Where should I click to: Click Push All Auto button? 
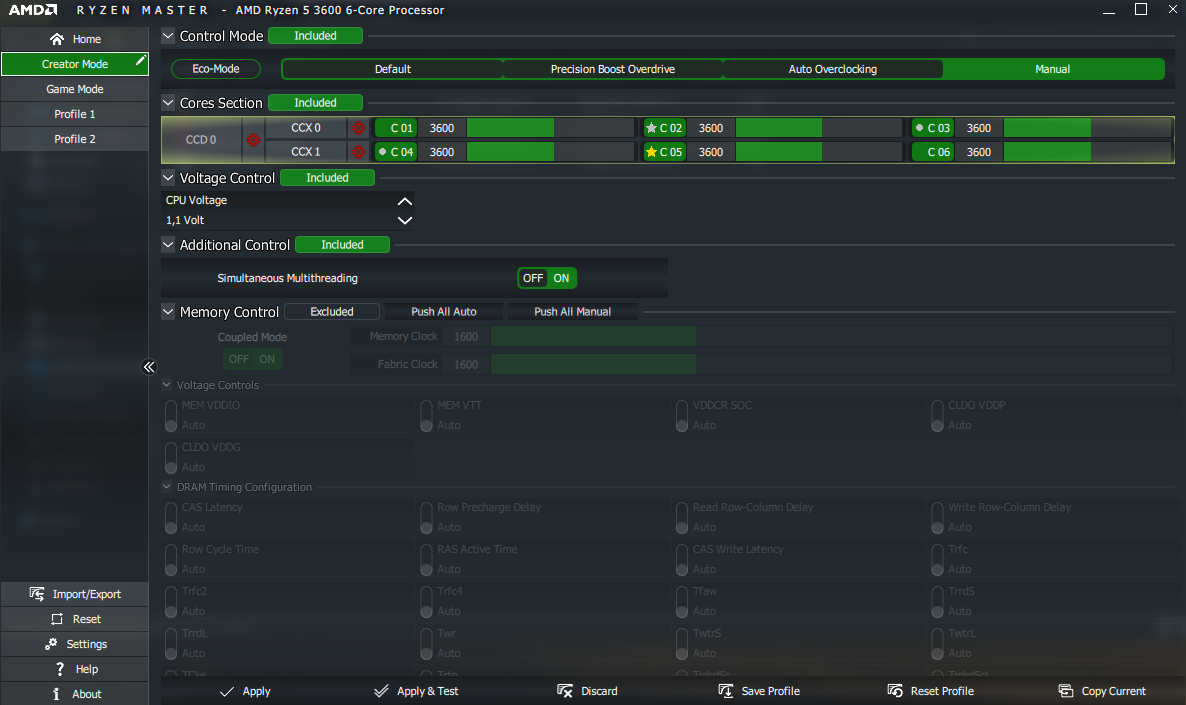point(444,312)
